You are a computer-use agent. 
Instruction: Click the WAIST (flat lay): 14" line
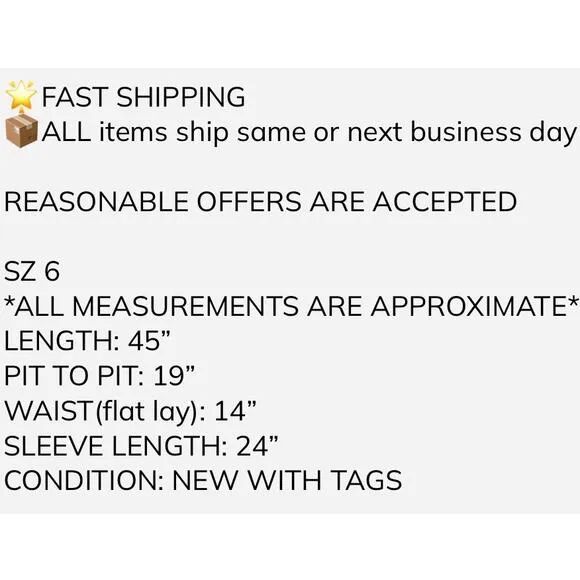[x=130, y=411]
